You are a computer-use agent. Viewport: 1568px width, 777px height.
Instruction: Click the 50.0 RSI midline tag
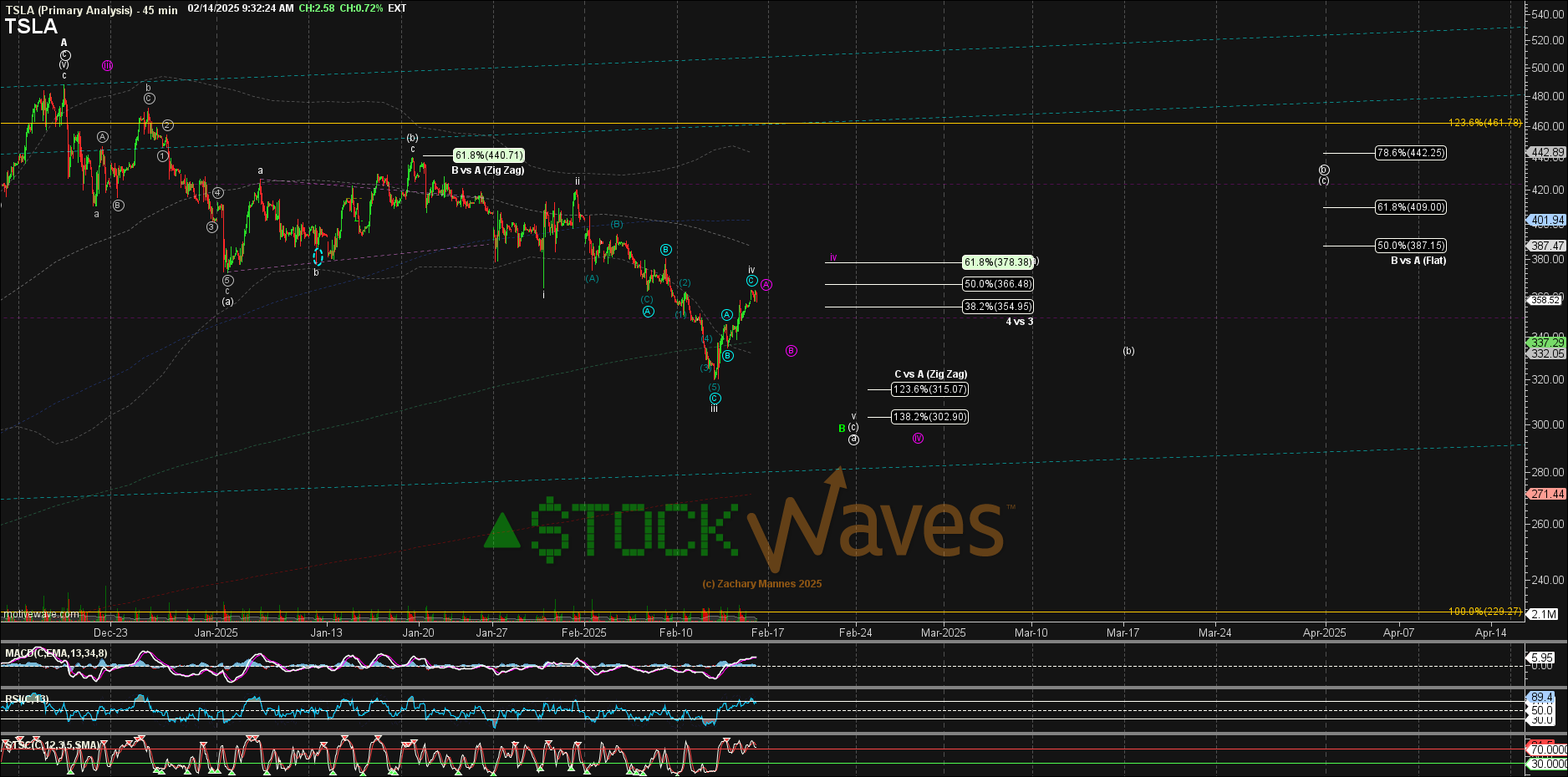tap(1541, 710)
